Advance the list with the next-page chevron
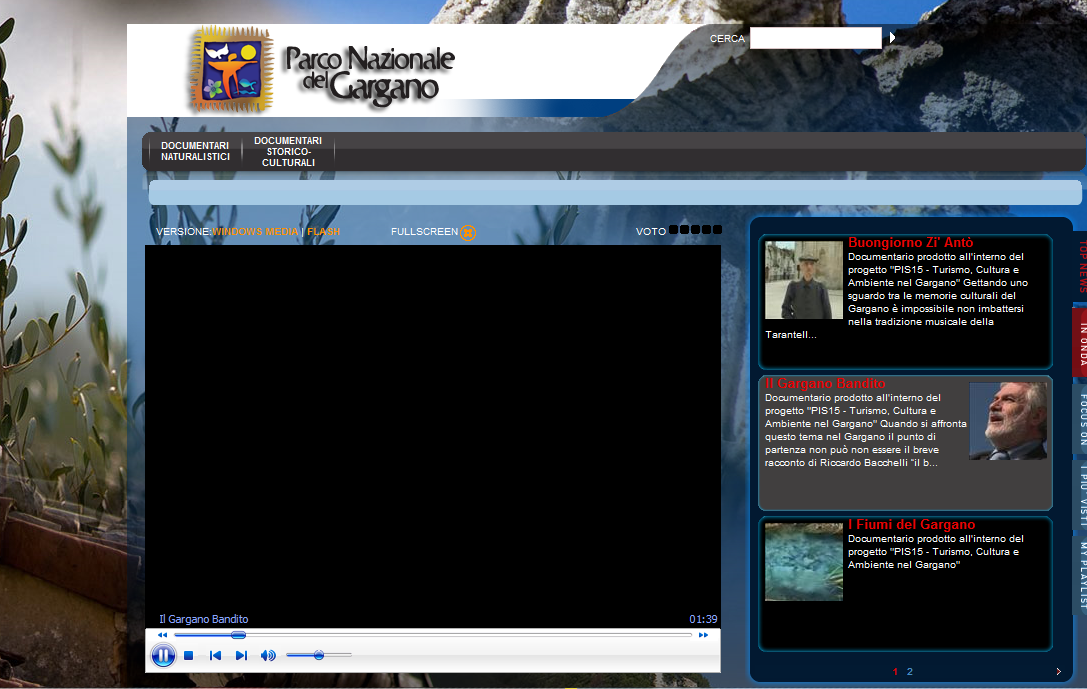The width and height of the screenshot is (1087, 689). (1059, 672)
